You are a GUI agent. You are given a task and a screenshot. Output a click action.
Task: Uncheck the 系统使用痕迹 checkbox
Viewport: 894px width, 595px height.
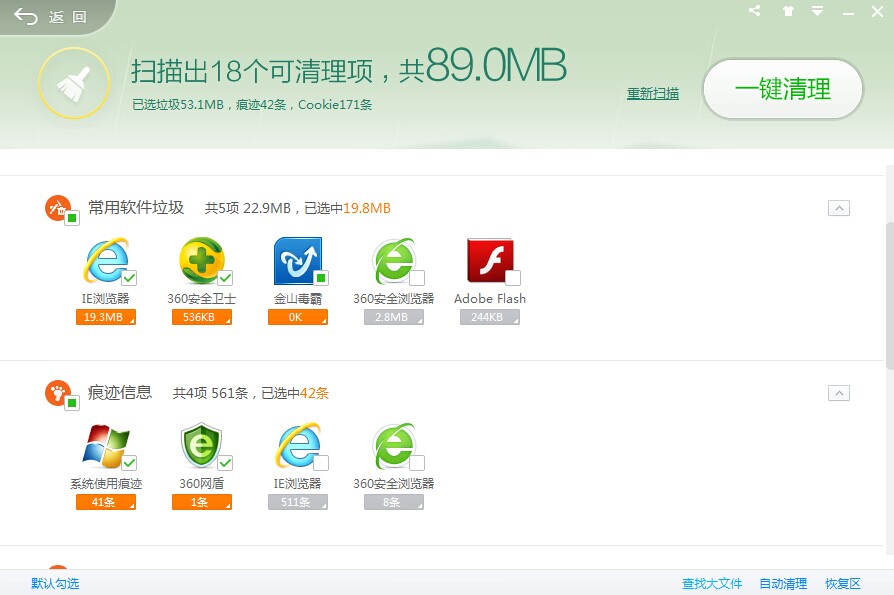click(x=129, y=463)
